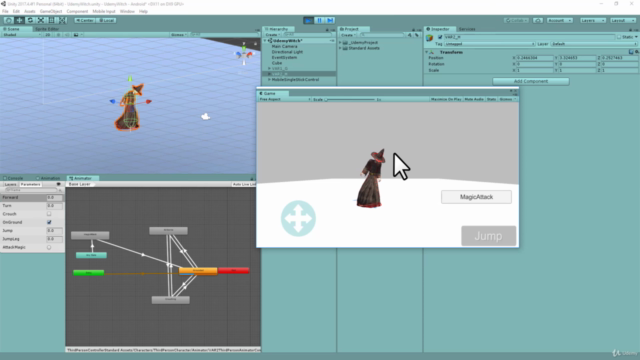
Task: Select the Scale tool in toolbar
Action: [40, 20]
